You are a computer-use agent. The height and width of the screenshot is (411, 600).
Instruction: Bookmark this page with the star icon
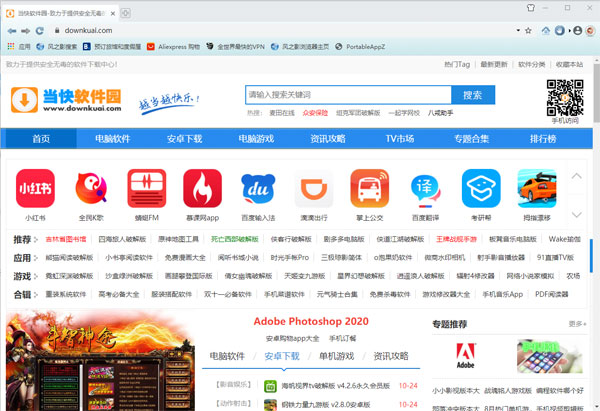pyautogui.click(x=528, y=31)
